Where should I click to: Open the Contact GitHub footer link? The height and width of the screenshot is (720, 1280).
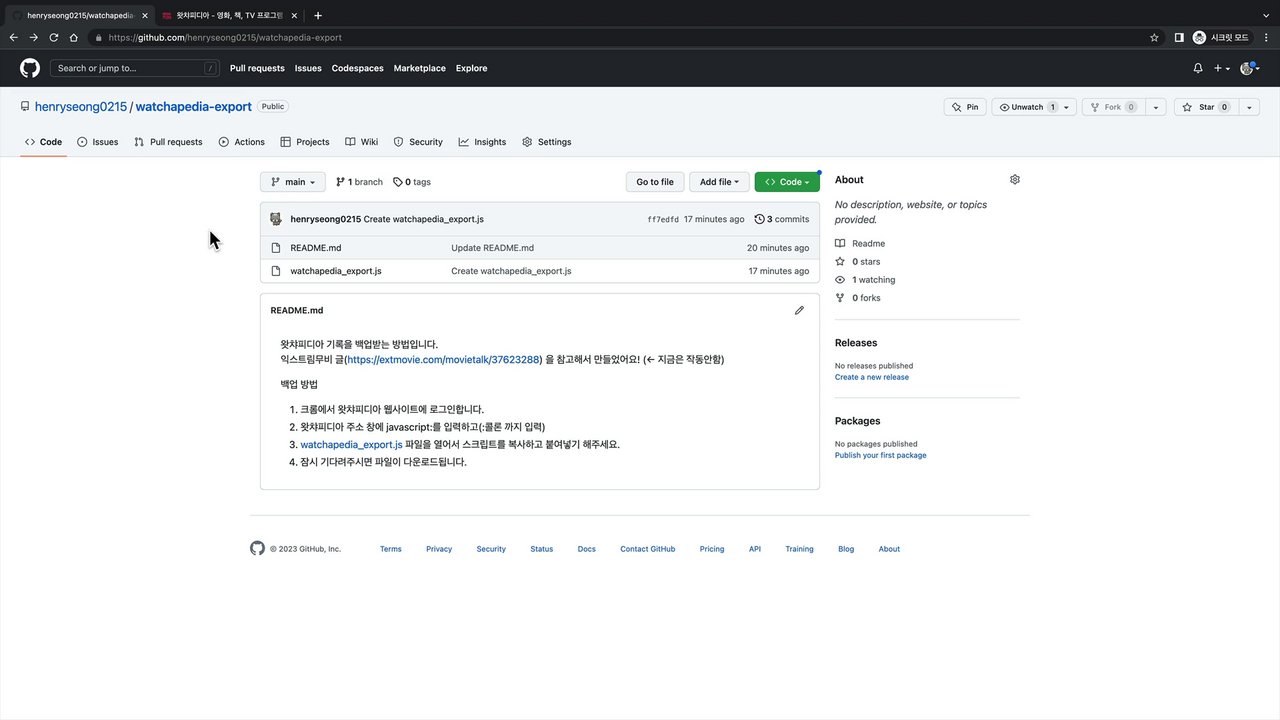[647, 549]
